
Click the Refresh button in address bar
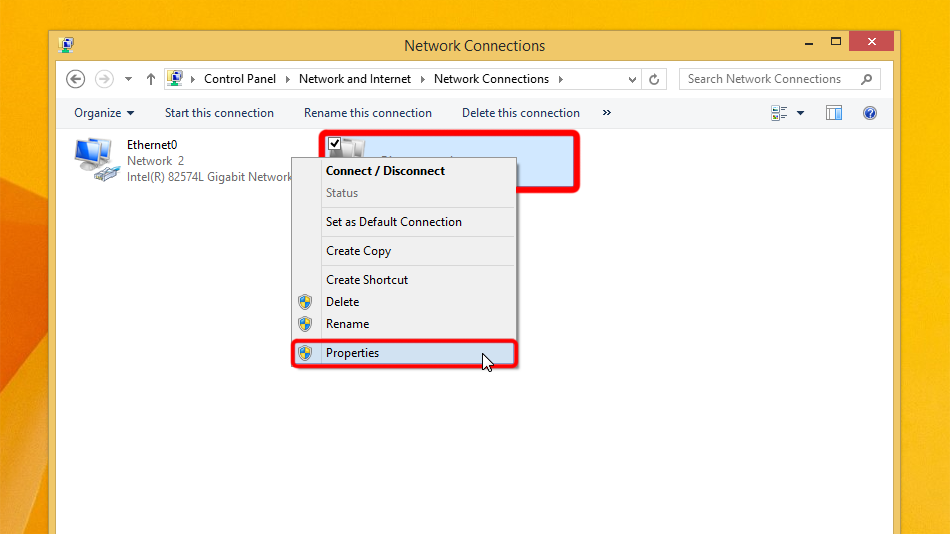[x=655, y=79]
